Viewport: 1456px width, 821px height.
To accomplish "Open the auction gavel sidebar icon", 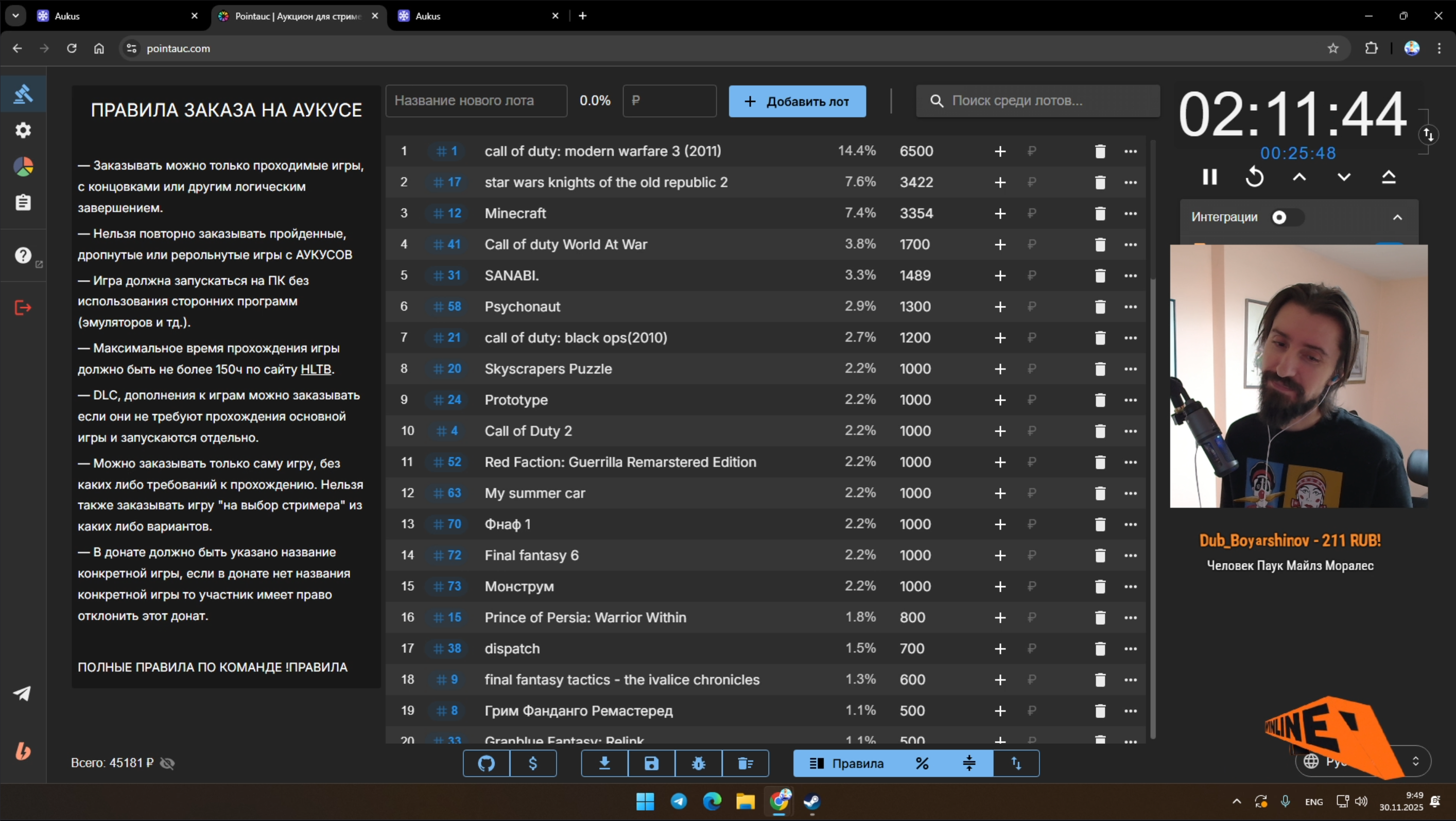I will [23, 94].
